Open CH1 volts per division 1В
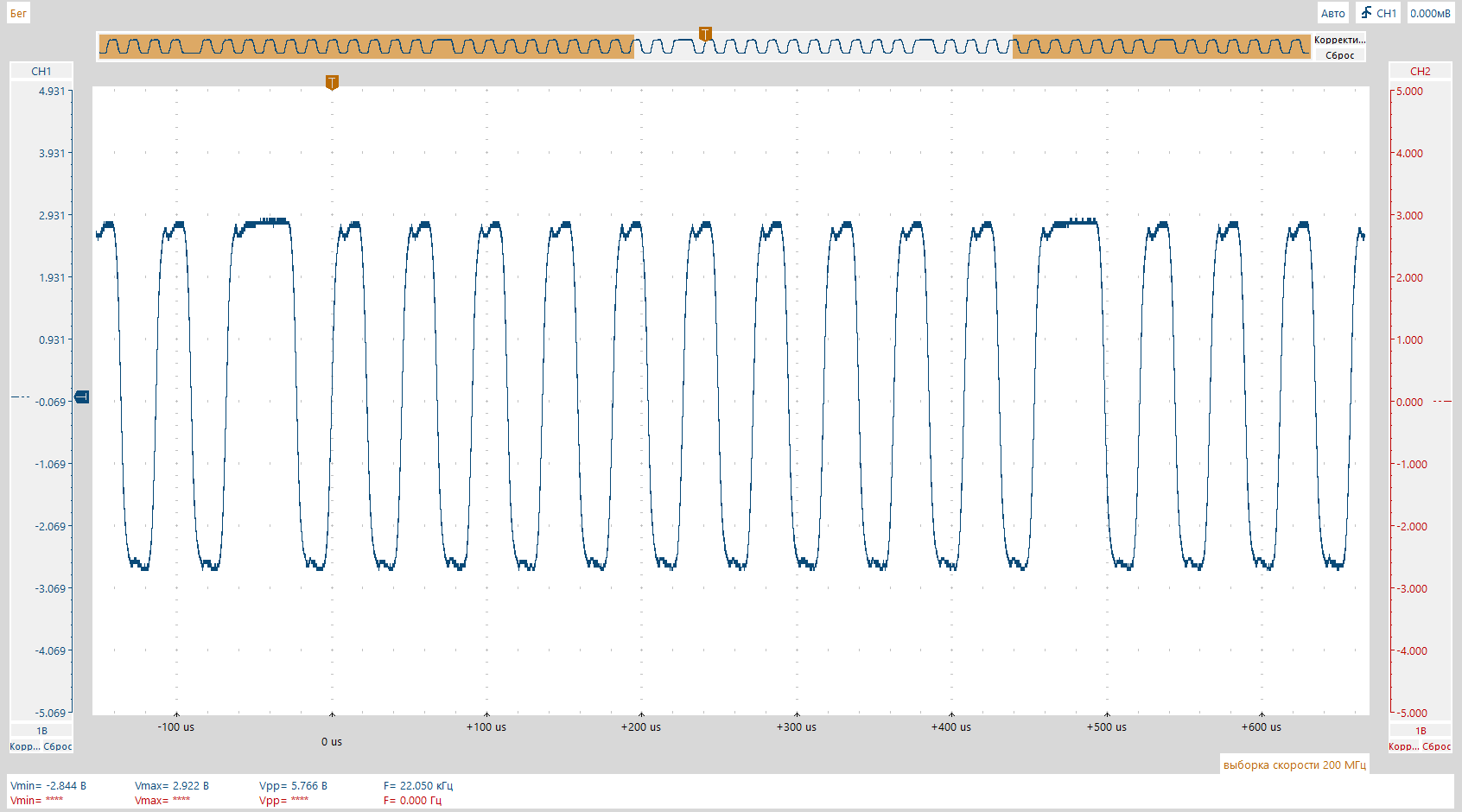1462x812 pixels. coord(41,731)
